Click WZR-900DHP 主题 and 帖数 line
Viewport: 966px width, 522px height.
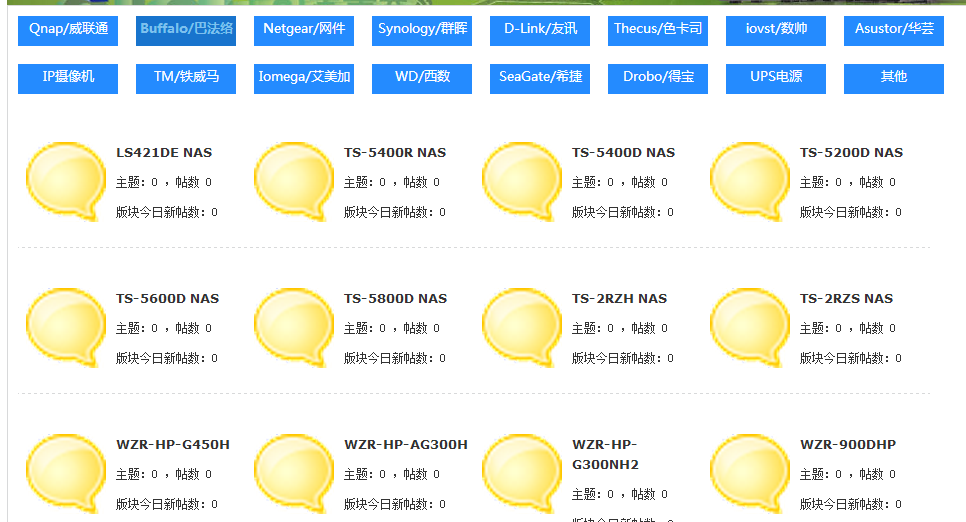[848, 474]
